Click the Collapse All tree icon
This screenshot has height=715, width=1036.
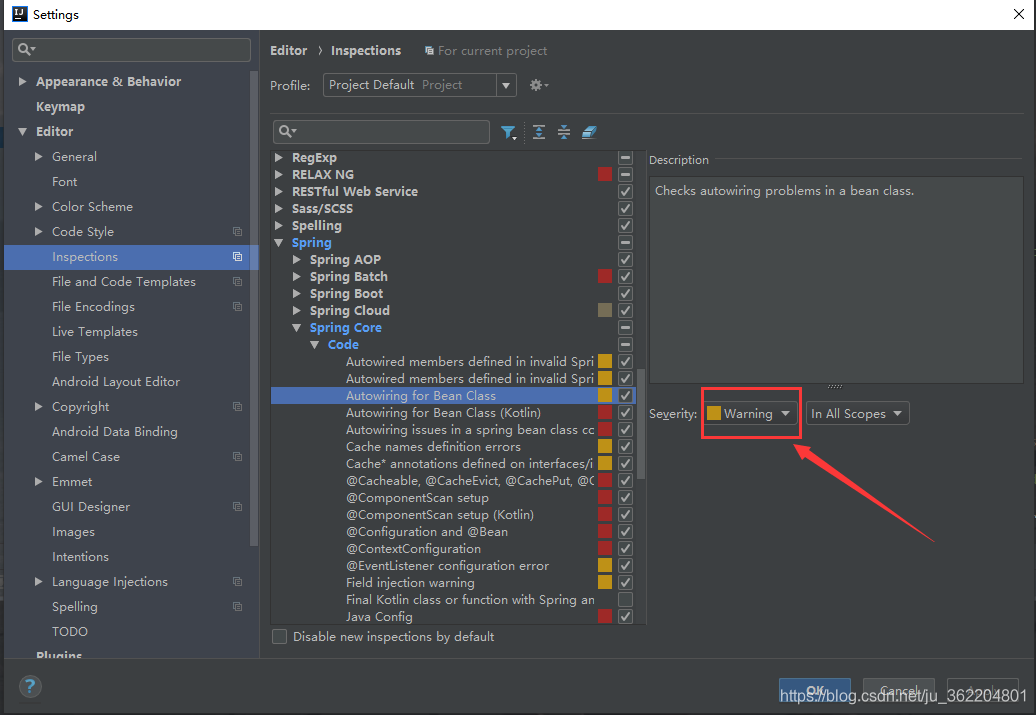pos(564,132)
